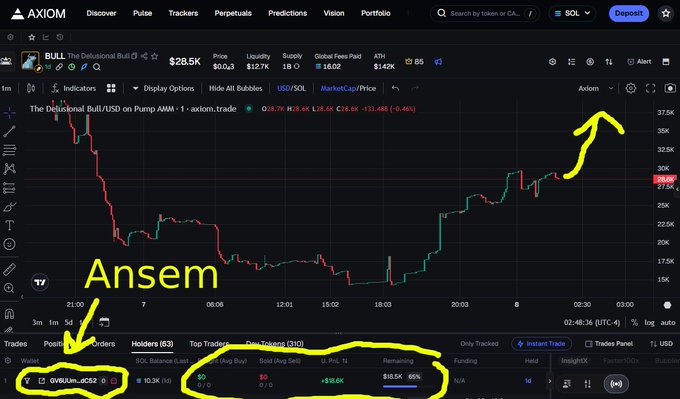The width and height of the screenshot is (680, 399).
Task: Open the Pulse page
Action: 142,13
